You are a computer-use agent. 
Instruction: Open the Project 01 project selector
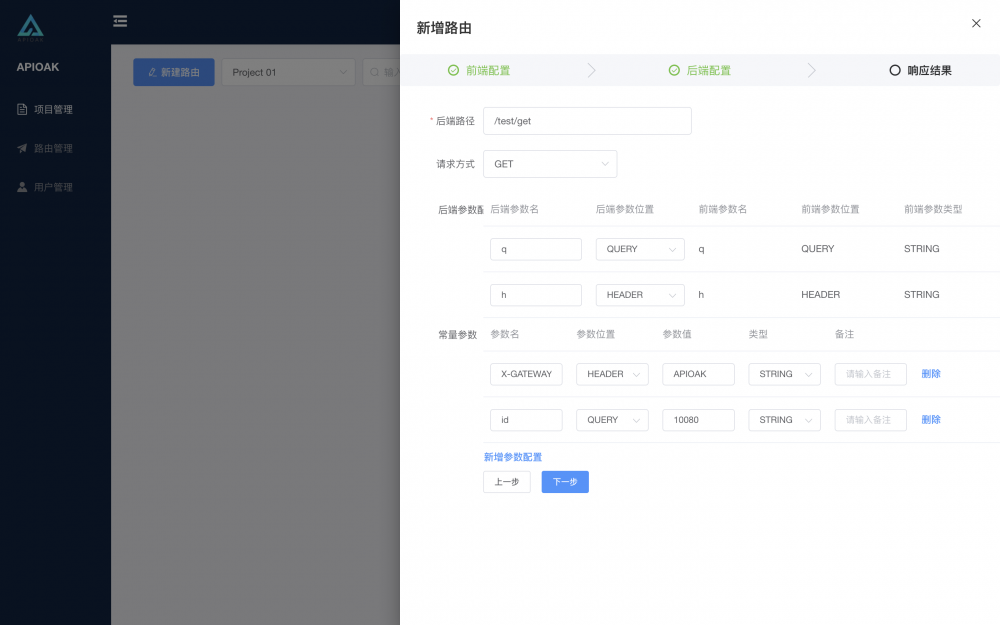click(288, 72)
